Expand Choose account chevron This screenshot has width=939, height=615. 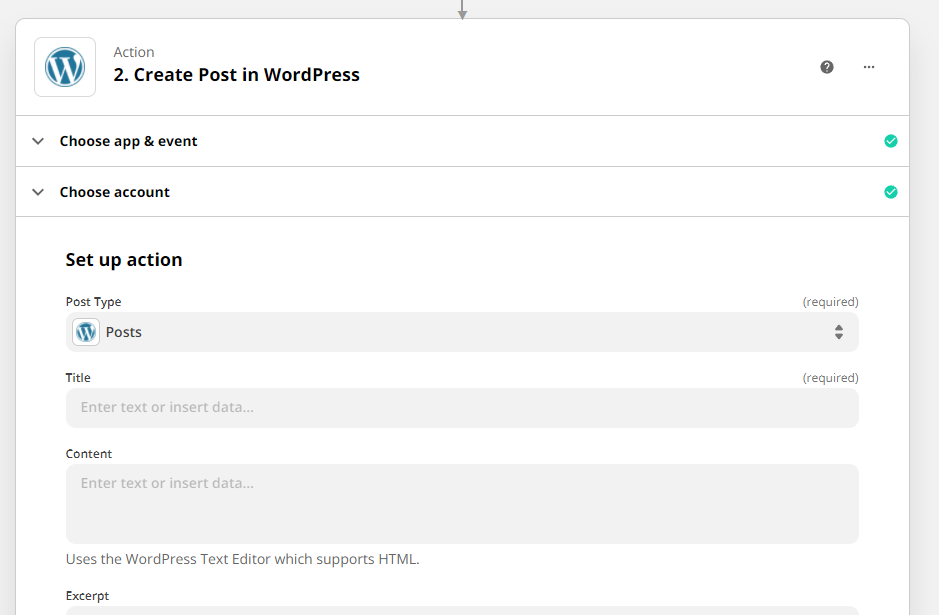[38, 192]
